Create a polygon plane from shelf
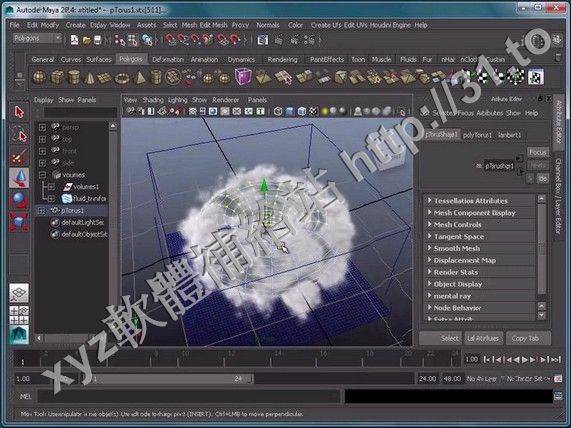This screenshot has height=428, width=571. pos(105,78)
